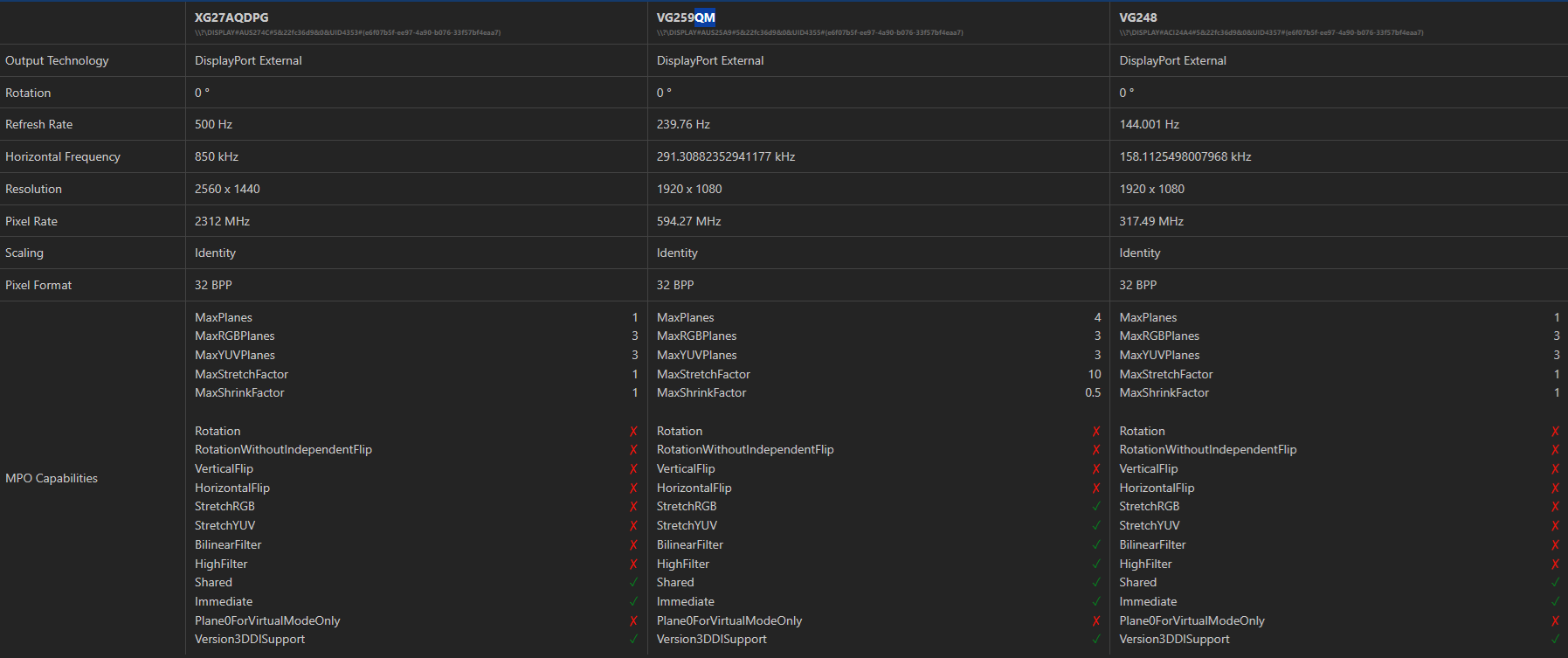
Task: Click the 158.1125498007968 kHz value
Action: coord(1185,157)
